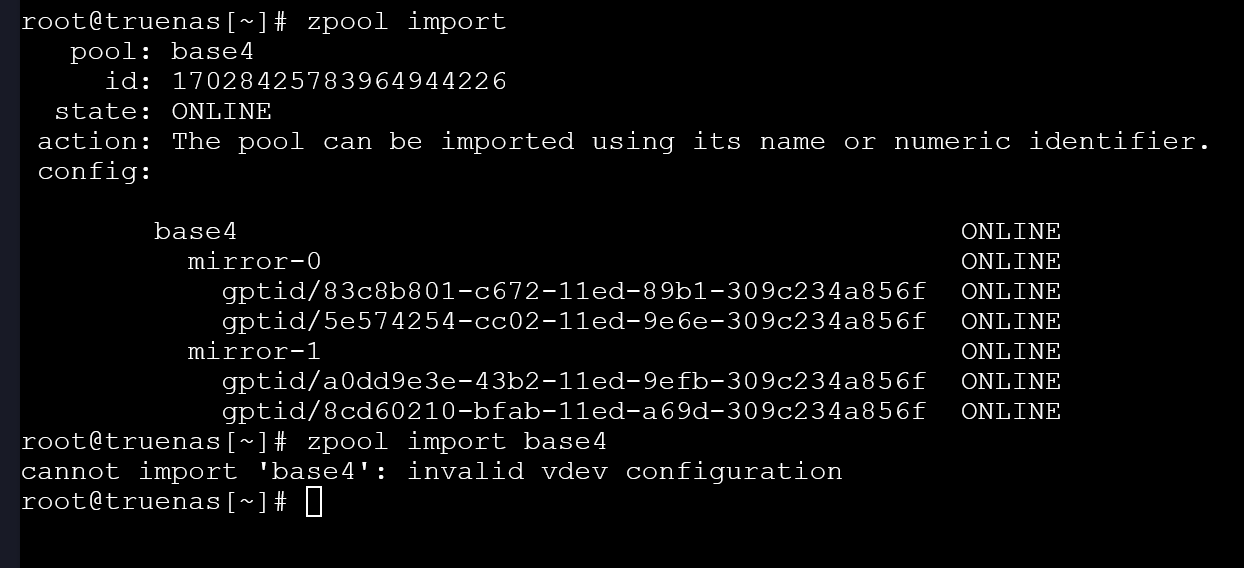Click the ONLINE status beside gptid/8cd60210

1010,412
